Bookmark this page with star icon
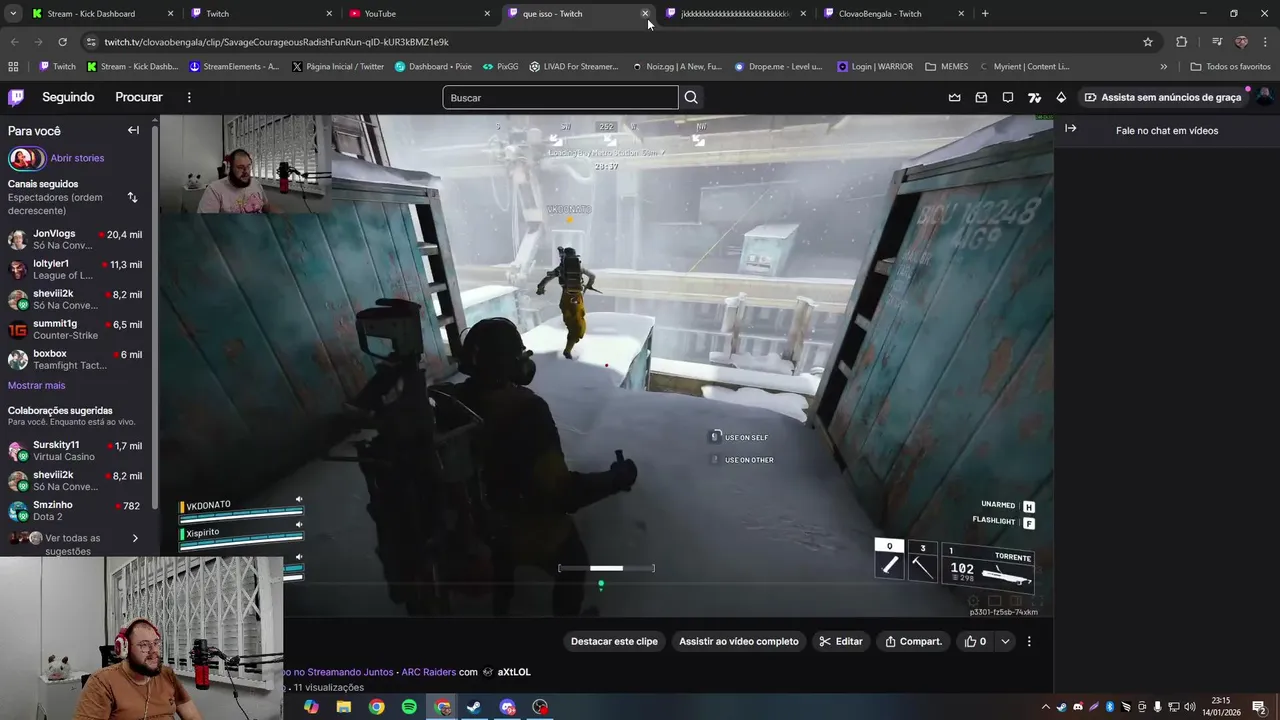 click(x=1148, y=42)
